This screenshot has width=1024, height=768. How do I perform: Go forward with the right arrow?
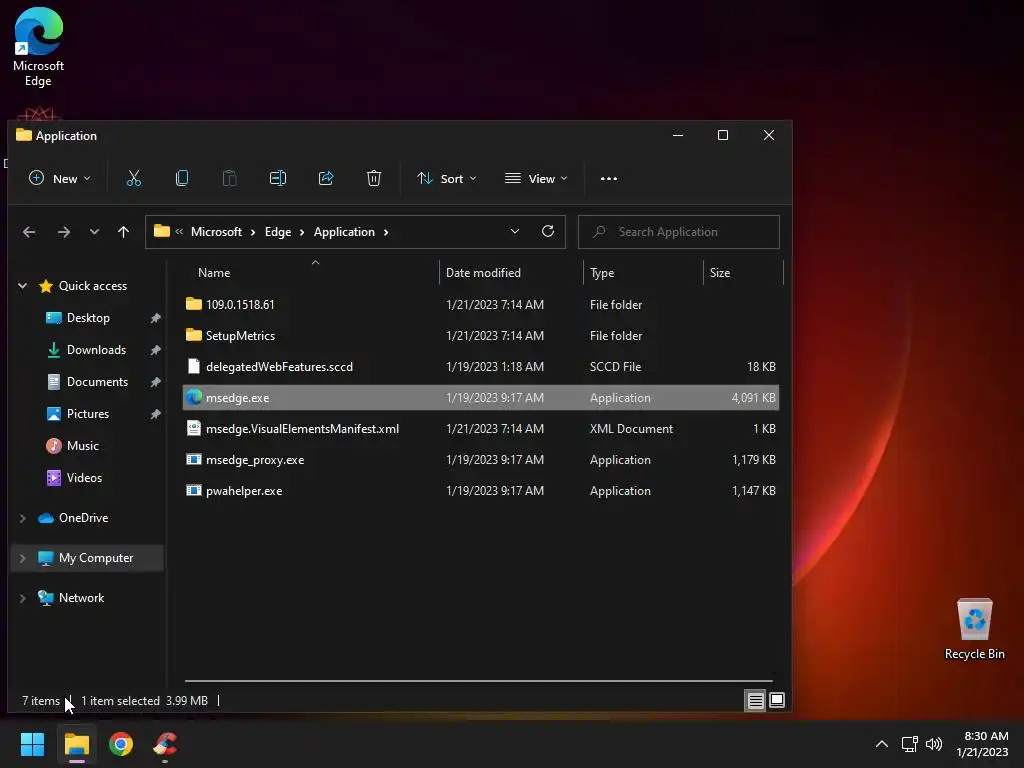tap(63, 232)
